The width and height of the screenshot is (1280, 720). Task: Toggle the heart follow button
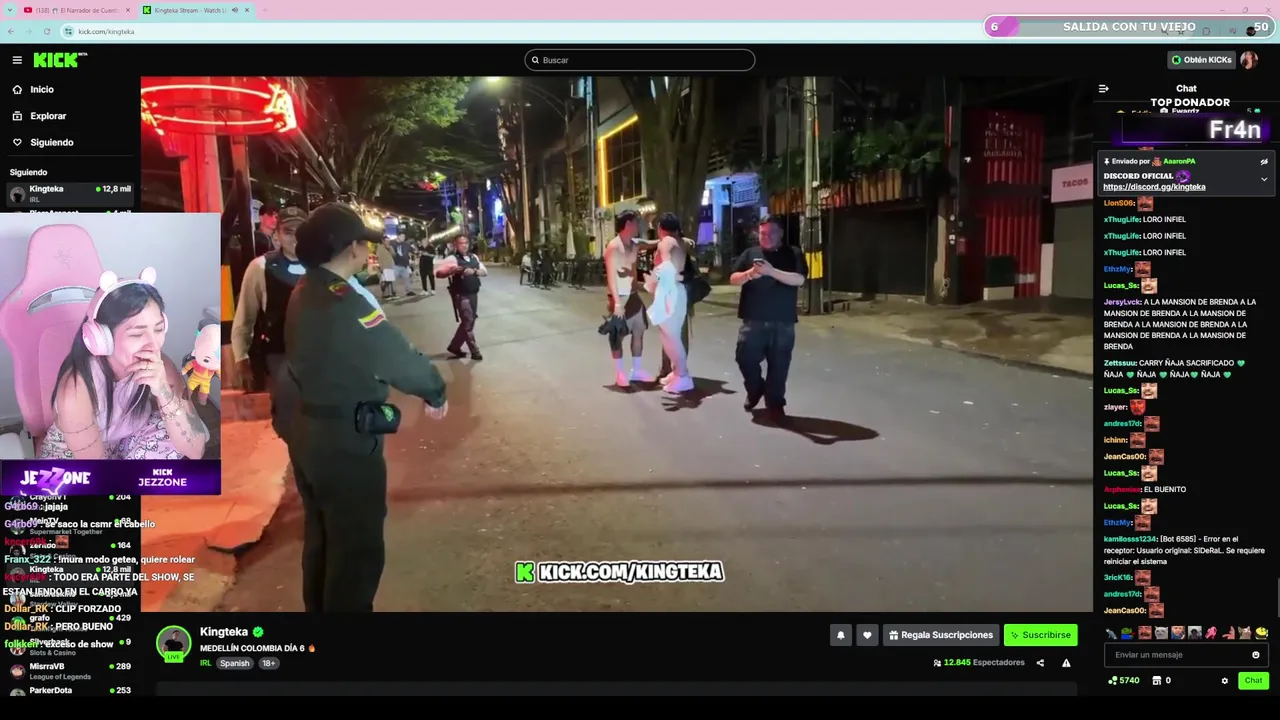click(x=867, y=635)
